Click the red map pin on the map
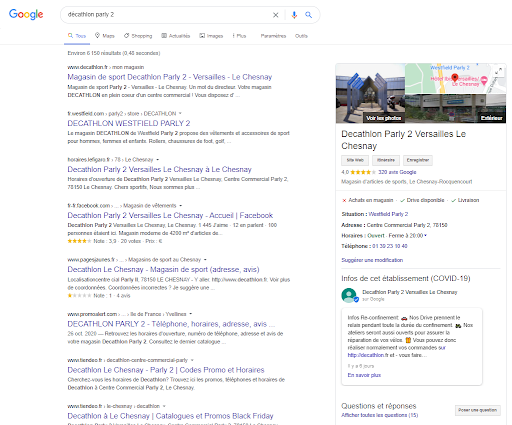Viewport: 512px width, 425px height. point(455,78)
